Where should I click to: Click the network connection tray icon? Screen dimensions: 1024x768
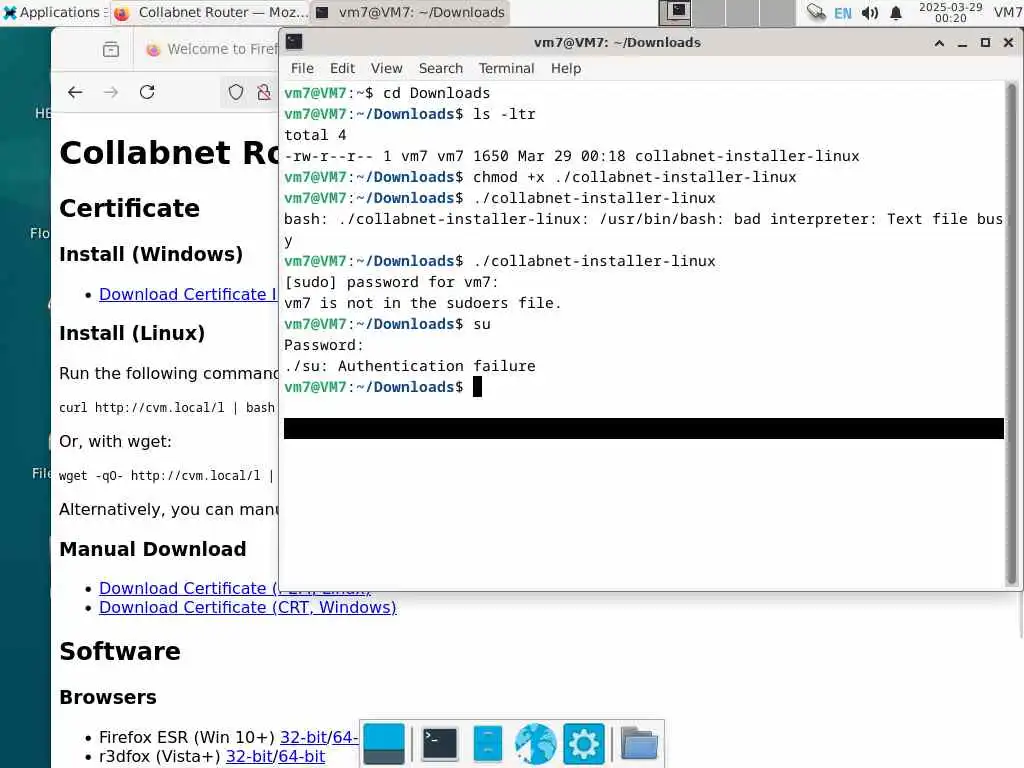pyautogui.click(x=816, y=12)
